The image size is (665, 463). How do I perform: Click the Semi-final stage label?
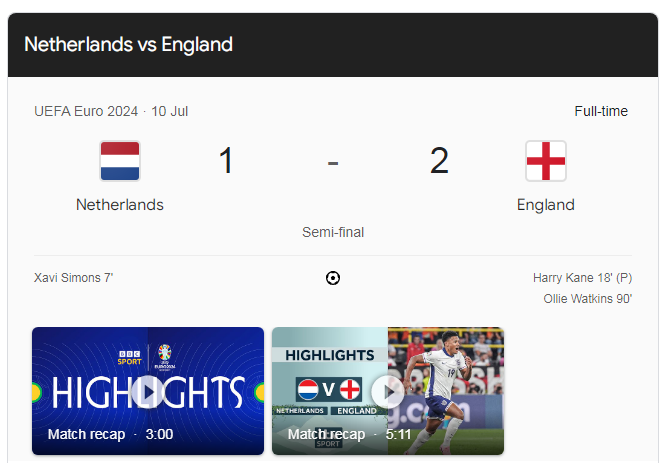pyautogui.click(x=333, y=232)
